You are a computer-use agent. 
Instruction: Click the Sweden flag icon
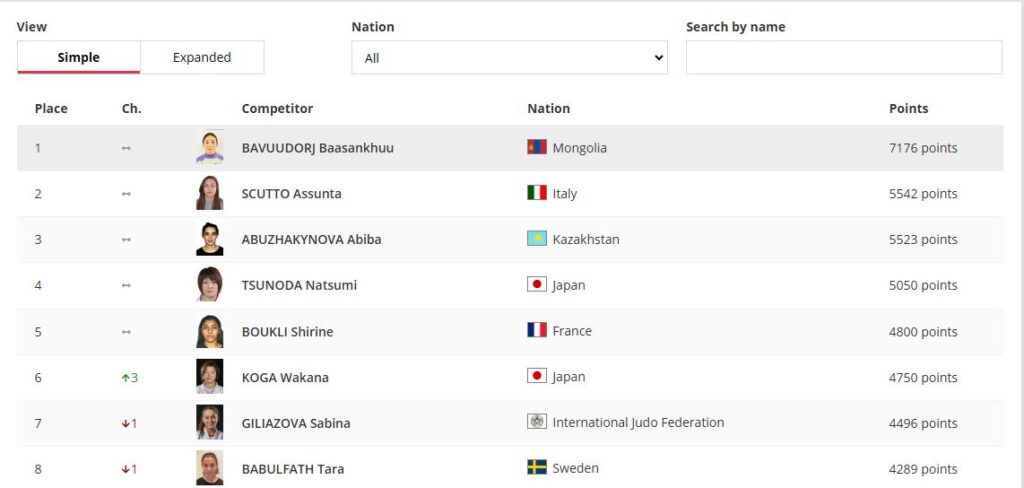pos(537,467)
